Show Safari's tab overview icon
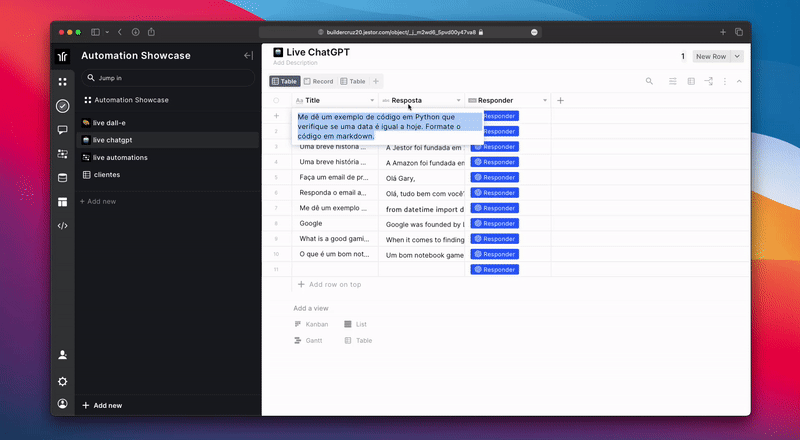This screenshot has width=800, height=440. (739, 32)
